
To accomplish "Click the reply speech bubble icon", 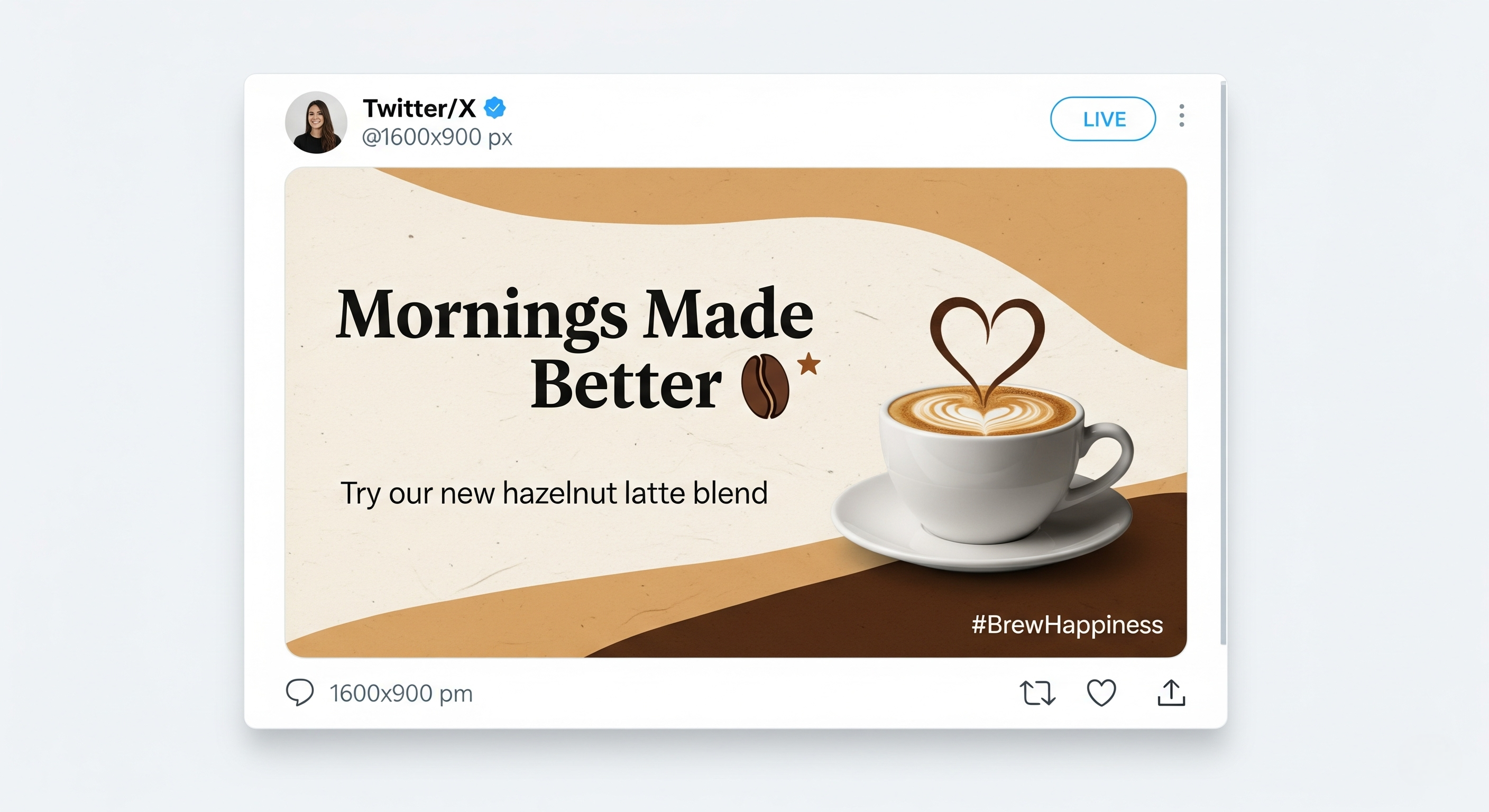I will (x=299, y=693).
